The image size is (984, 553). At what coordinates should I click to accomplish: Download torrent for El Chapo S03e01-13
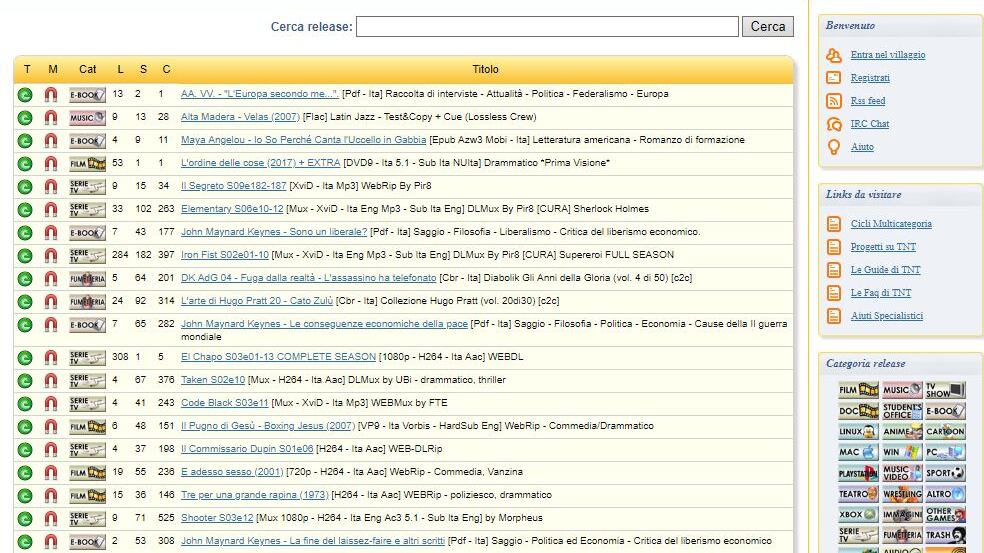(x=25, y=358)
